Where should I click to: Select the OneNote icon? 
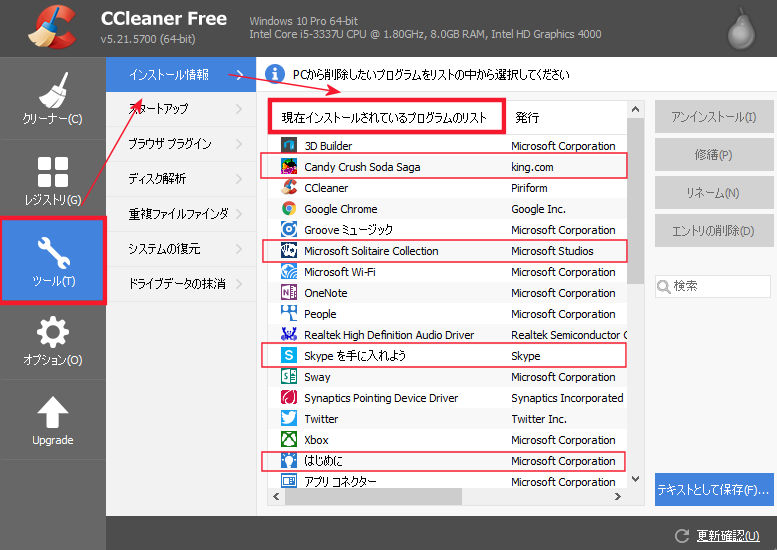(x=289, y=292)
